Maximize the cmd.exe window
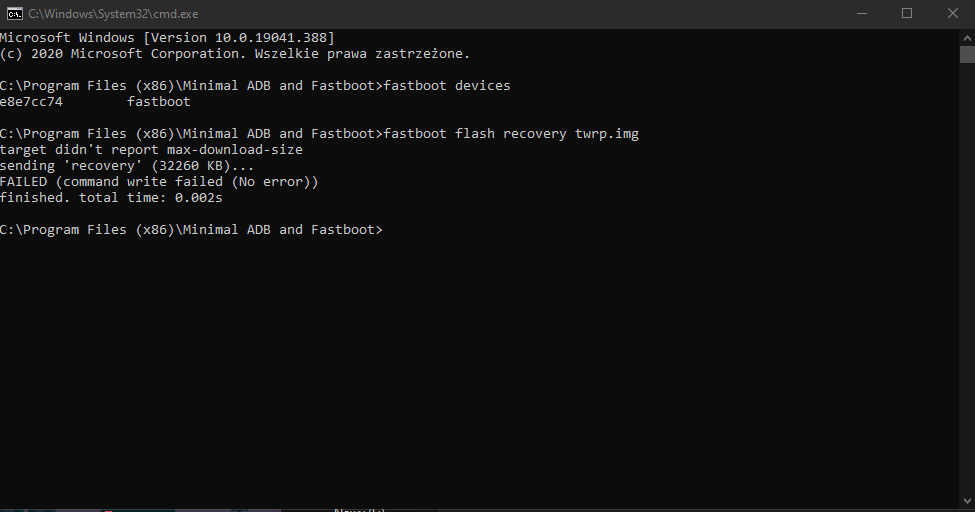The image size is (975, 512). coord(907,13)
